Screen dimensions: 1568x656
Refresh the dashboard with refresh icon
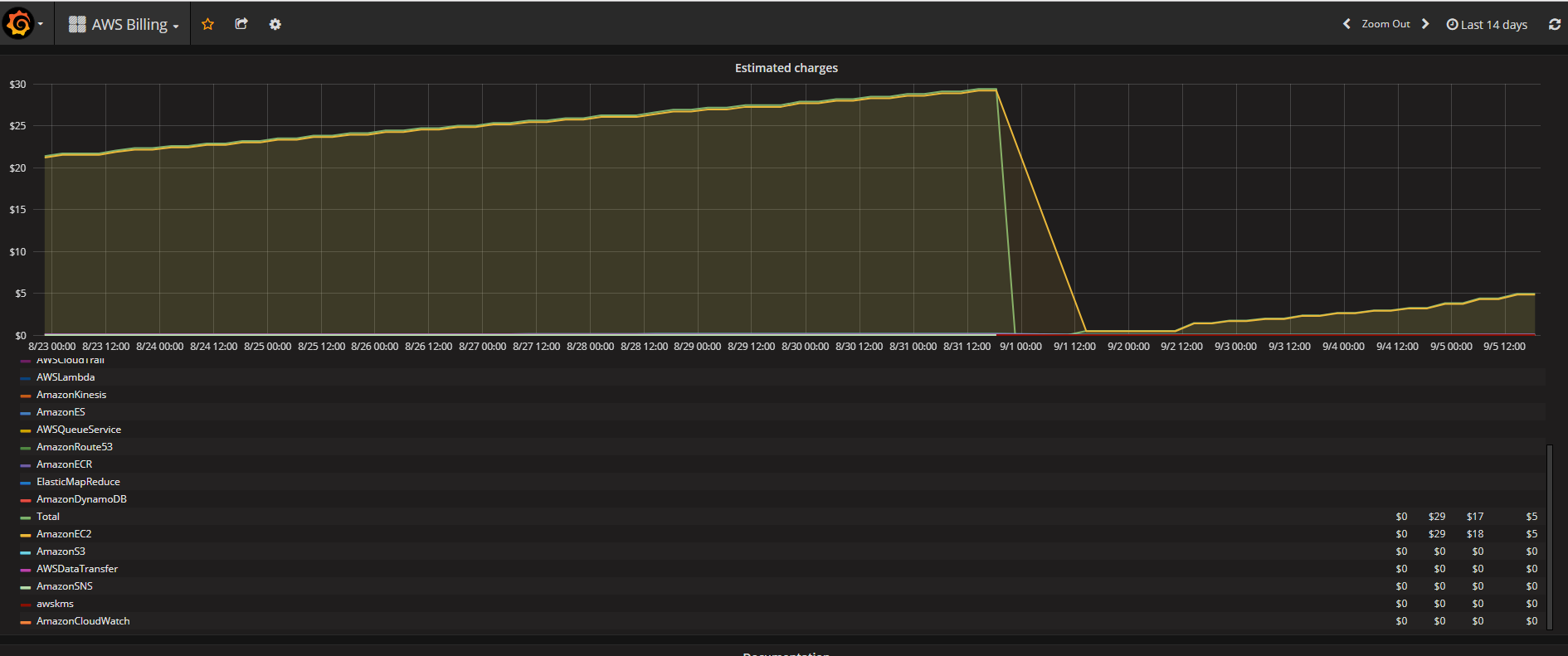click(x=1554, y=24)
